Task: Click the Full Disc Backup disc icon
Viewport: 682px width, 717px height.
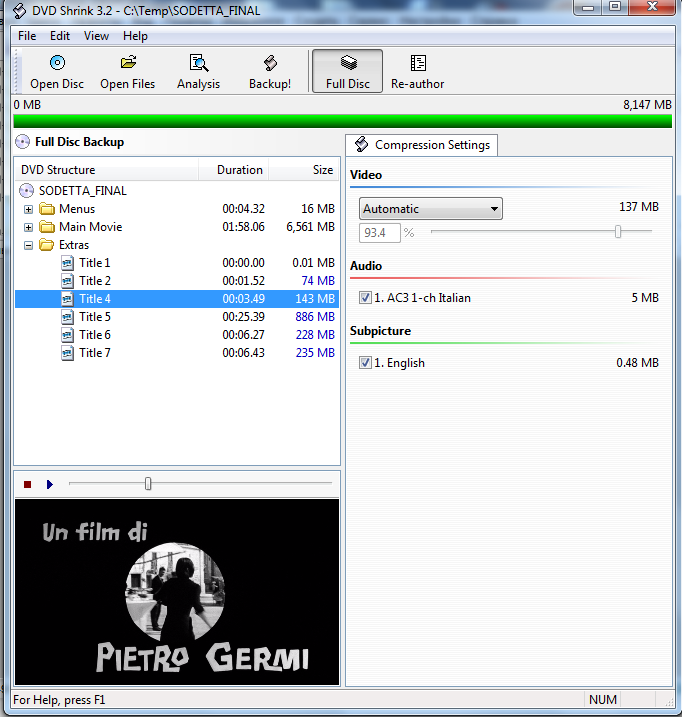Action: [22, 142]
